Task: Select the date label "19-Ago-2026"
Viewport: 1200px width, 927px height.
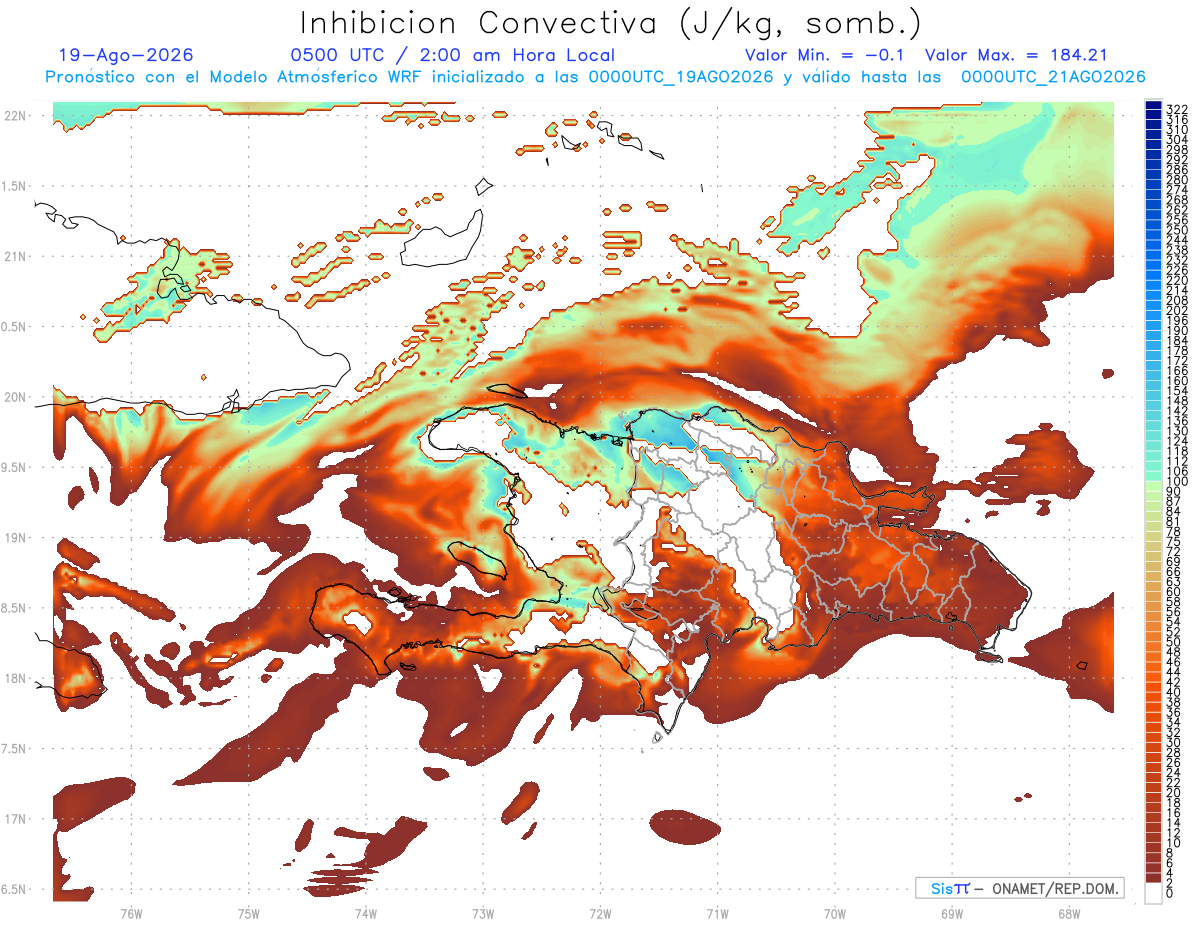Action: coord(126,56)
